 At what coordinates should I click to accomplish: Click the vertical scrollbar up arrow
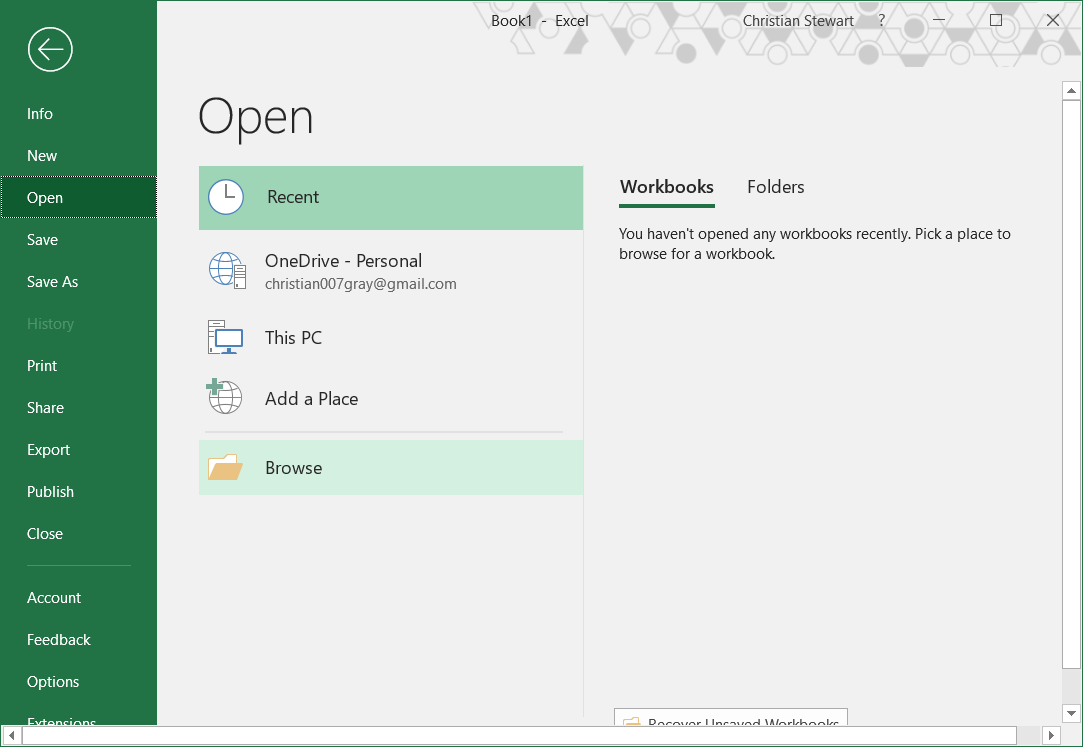(x=1071, y=90)
